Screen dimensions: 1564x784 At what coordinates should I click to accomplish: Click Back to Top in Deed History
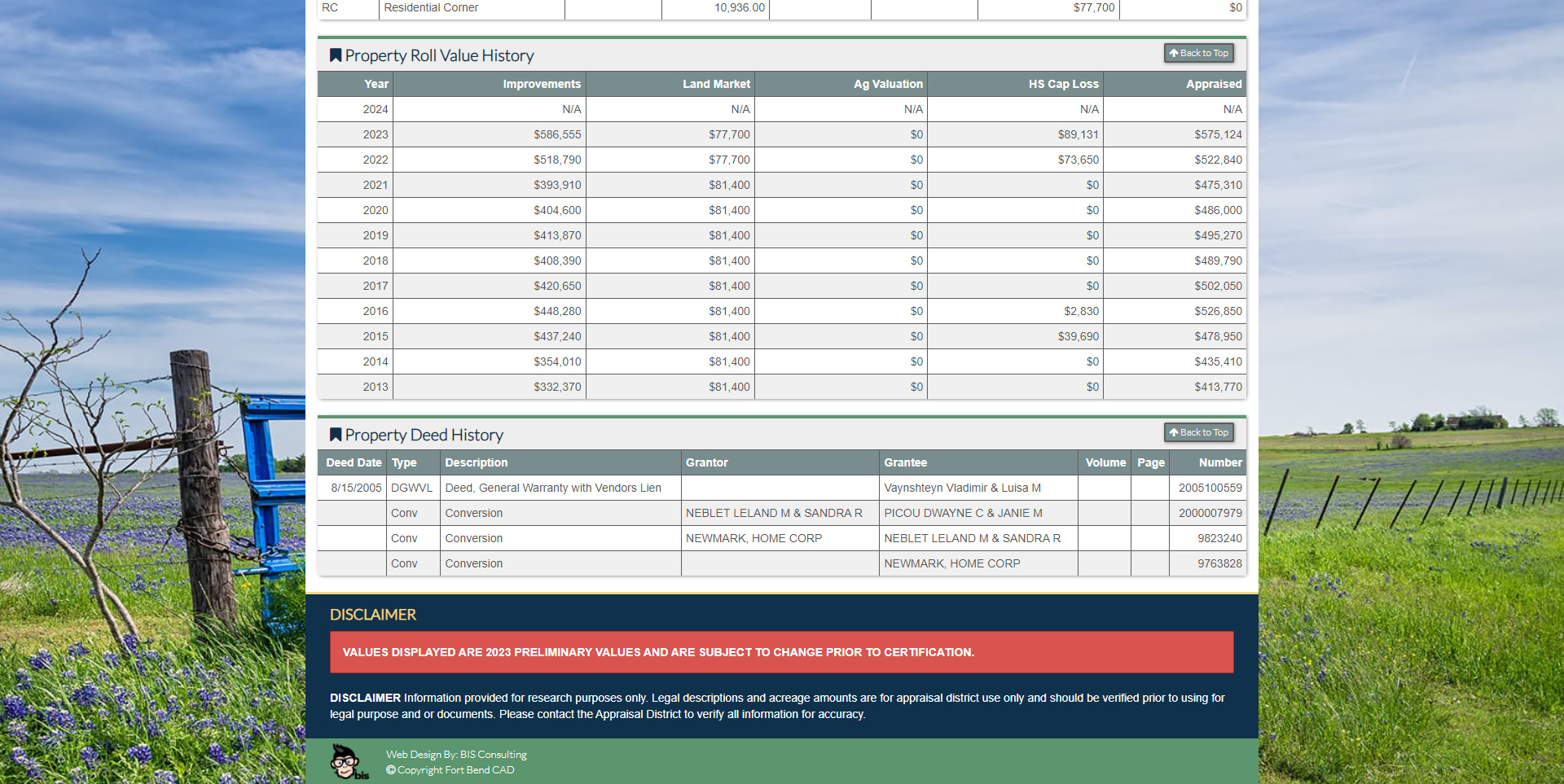coord(1198,432)
